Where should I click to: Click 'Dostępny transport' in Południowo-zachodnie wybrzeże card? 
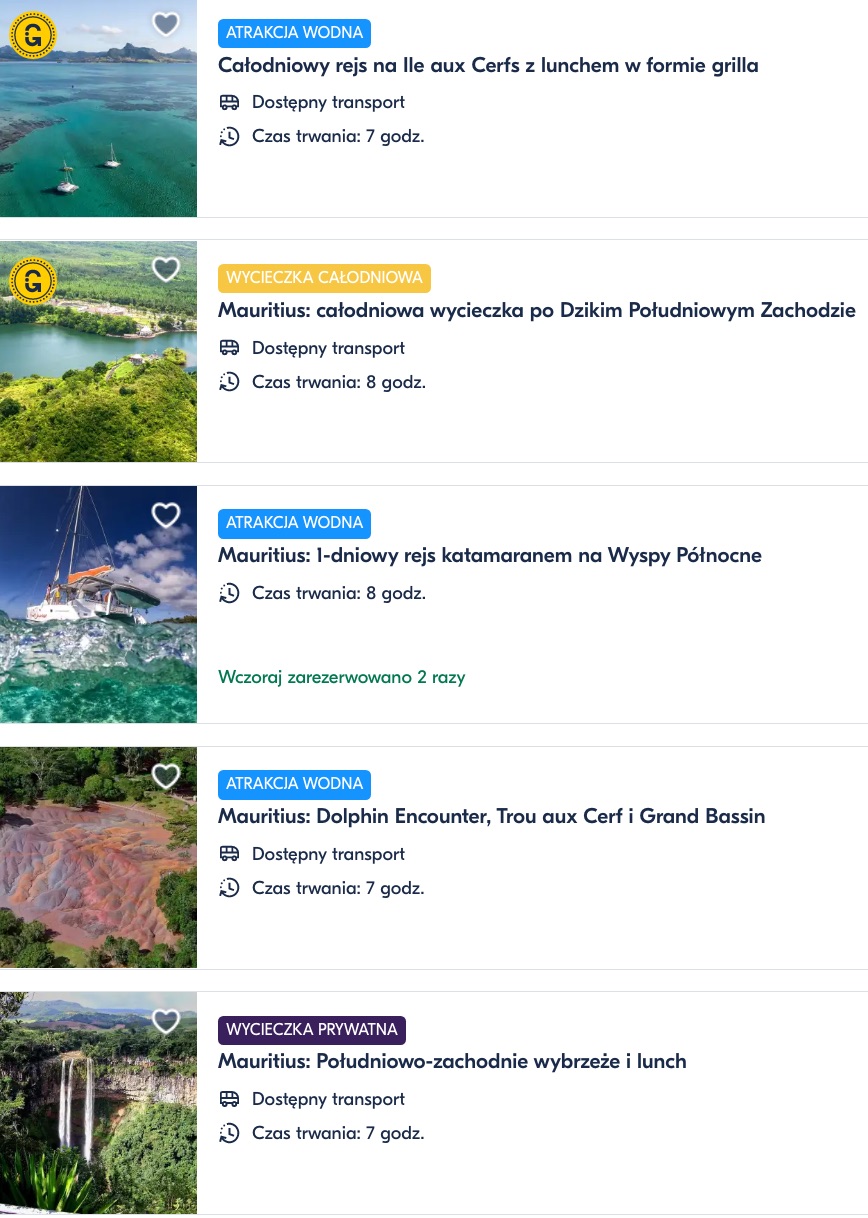point(328,1099)
